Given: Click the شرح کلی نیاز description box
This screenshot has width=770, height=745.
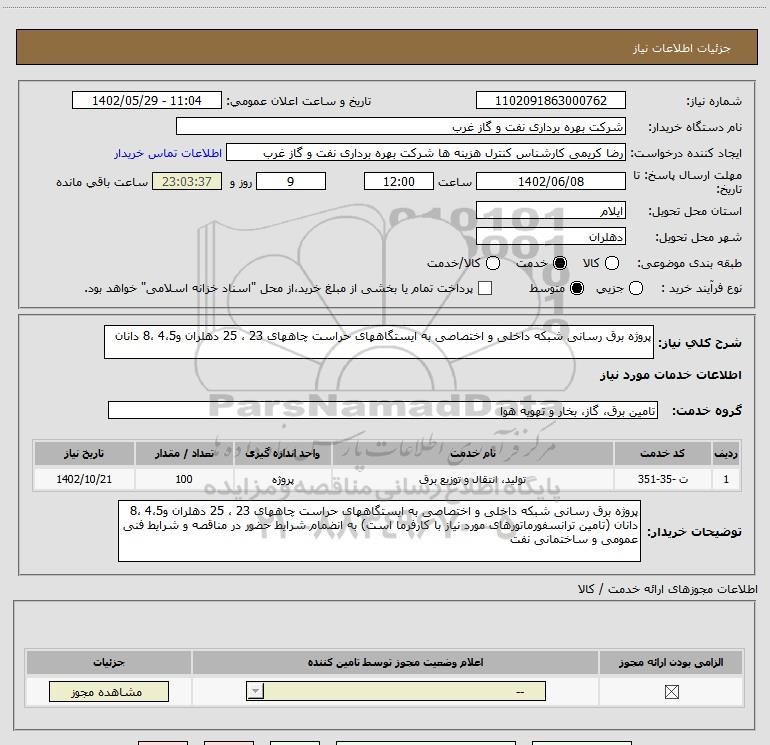Looking at the screenshot, I should tap(379, 342).
